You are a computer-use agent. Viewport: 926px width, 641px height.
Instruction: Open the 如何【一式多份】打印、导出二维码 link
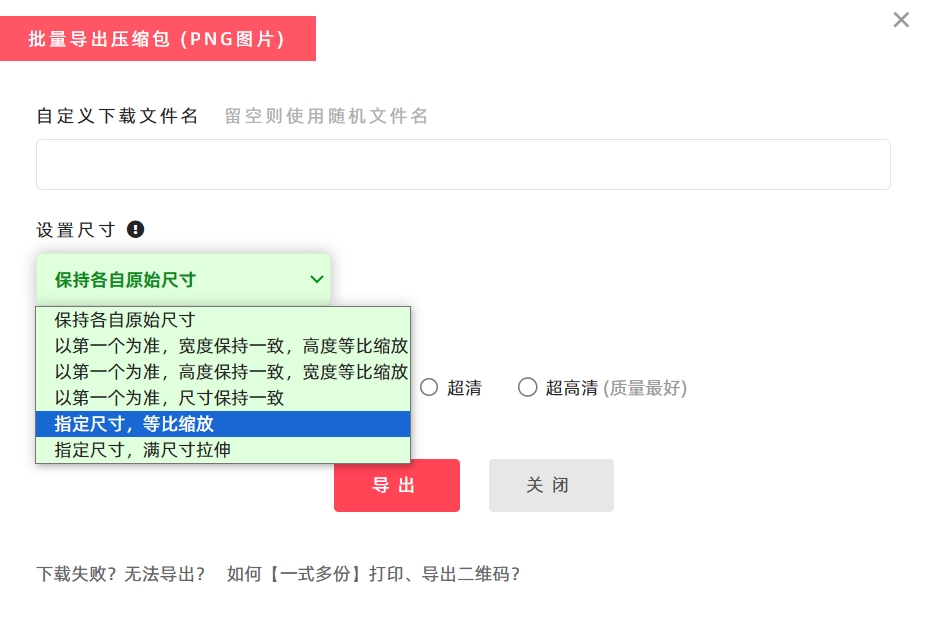pyautogui.click(x=373, y=574)
